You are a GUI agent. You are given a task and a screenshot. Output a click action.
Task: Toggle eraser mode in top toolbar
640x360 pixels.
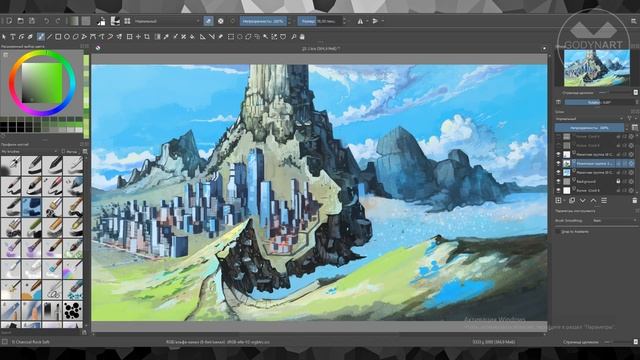(208, 21)
